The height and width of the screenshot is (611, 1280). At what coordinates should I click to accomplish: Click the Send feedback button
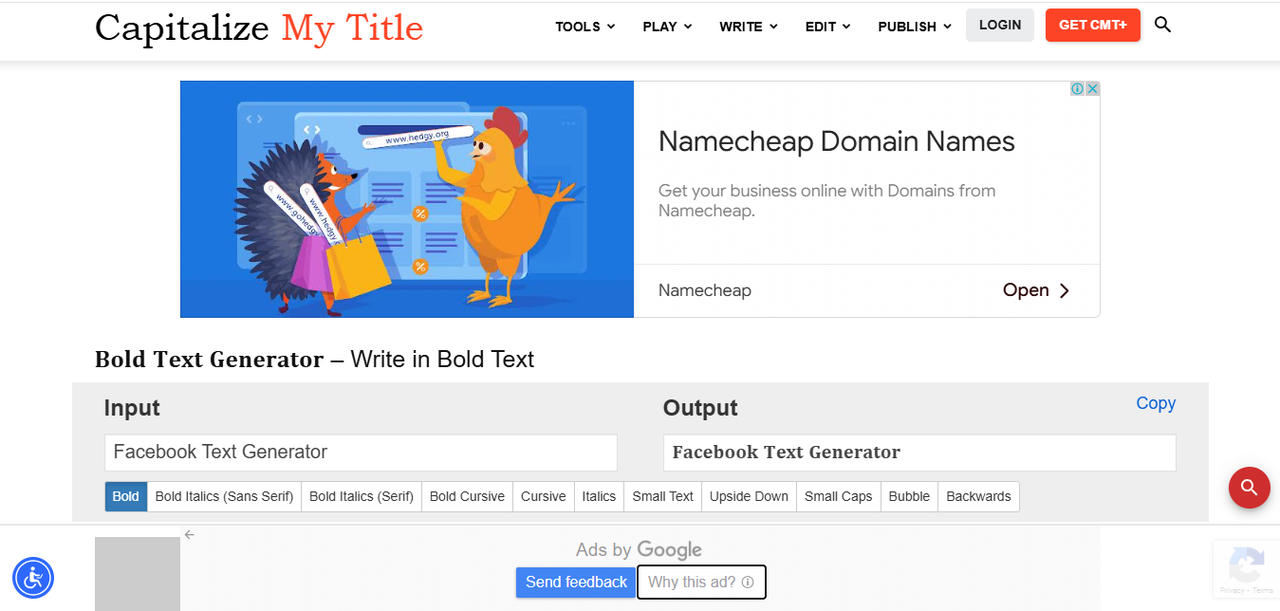click(576, 582)
